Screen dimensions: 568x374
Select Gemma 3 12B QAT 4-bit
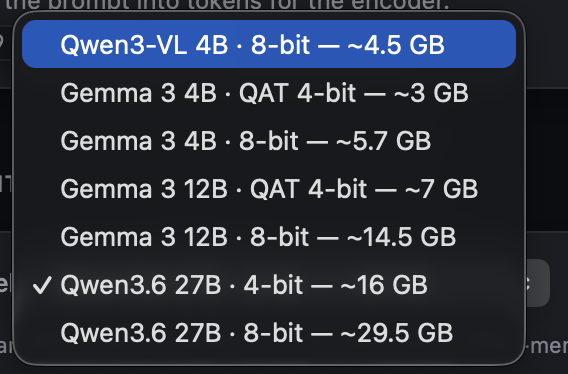click(269, 188)
